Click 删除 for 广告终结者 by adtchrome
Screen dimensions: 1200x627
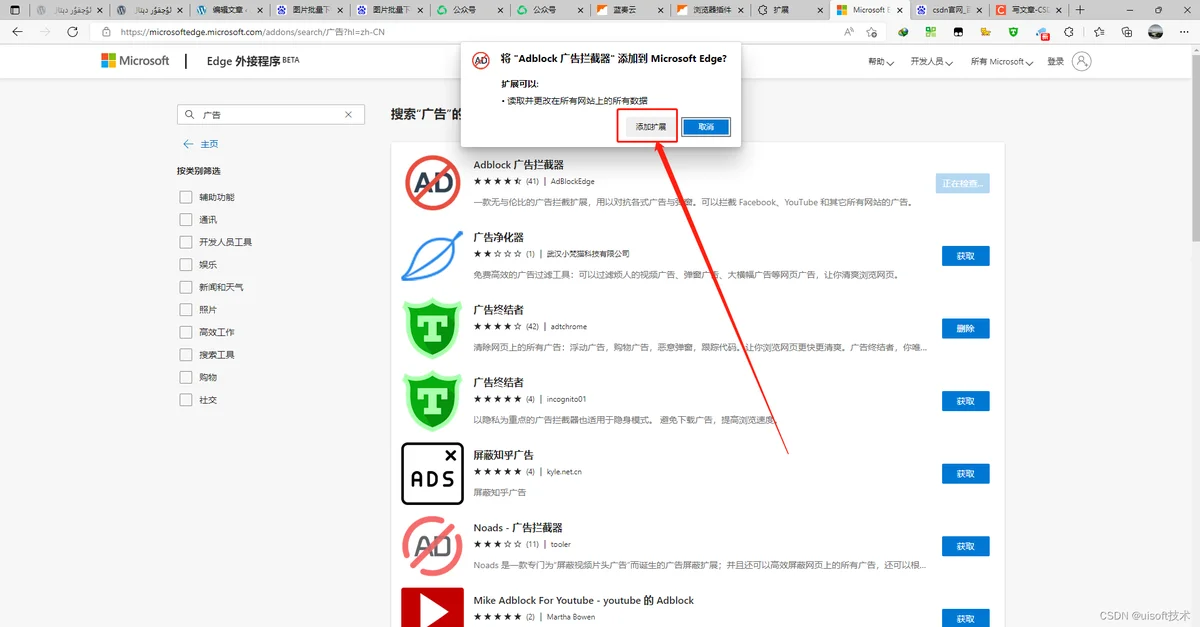pos(965,328)
